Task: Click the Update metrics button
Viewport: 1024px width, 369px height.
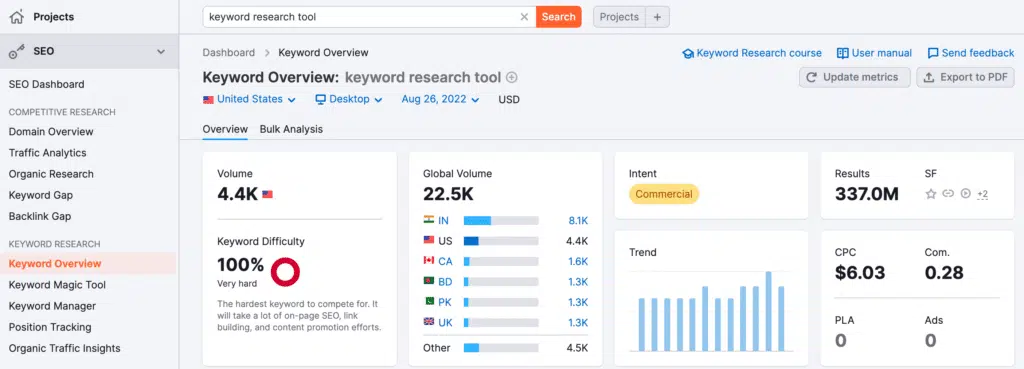Action: point(854,77)
